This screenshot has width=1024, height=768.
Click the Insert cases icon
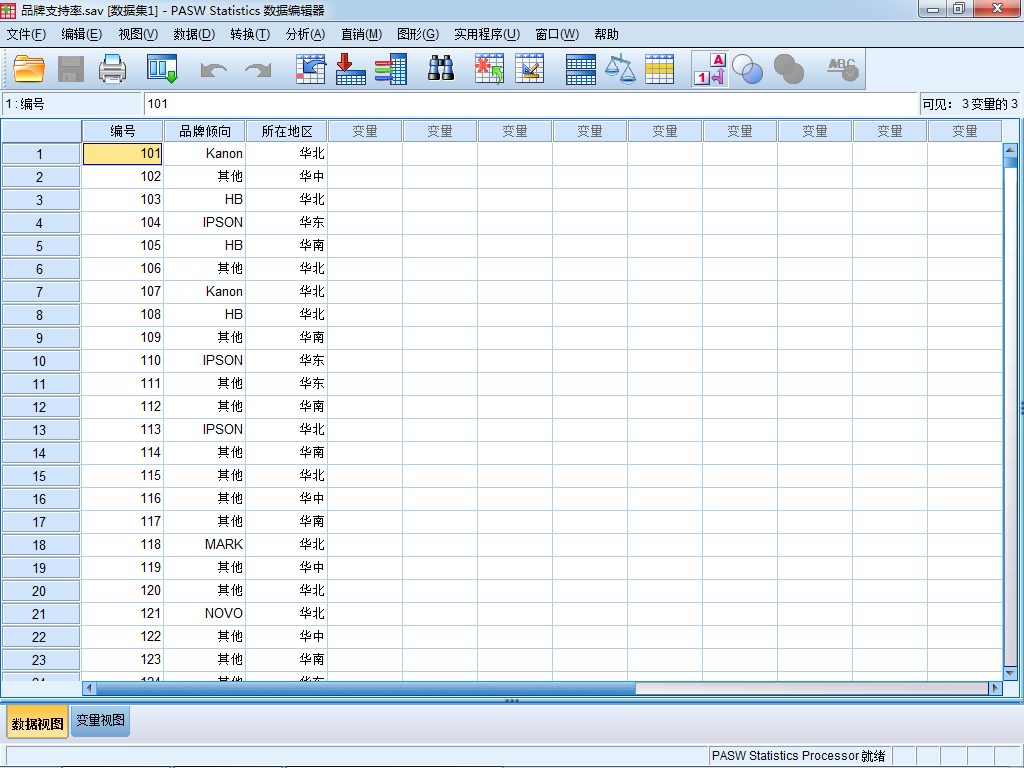(x=489, y=69)
